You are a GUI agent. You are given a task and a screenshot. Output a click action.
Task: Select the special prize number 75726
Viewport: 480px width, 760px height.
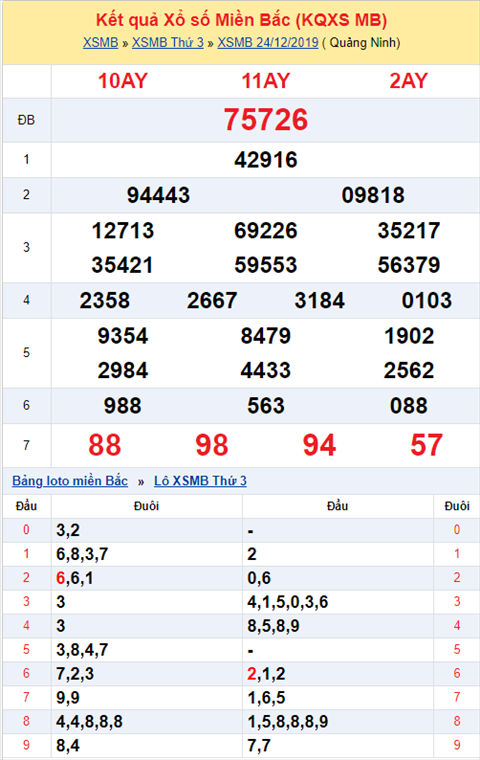(x=266, y=120)
